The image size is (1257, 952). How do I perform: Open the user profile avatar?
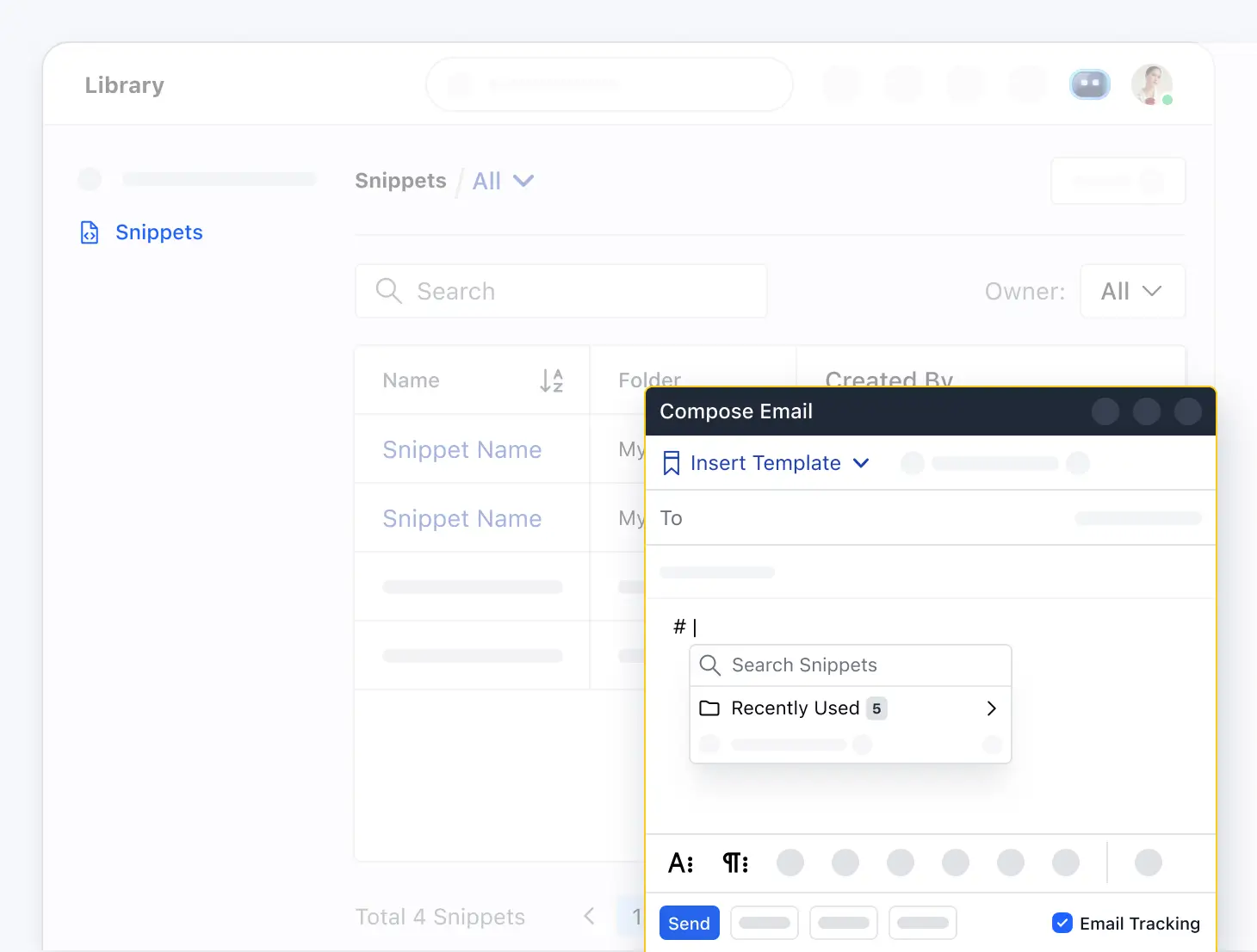1151,84
